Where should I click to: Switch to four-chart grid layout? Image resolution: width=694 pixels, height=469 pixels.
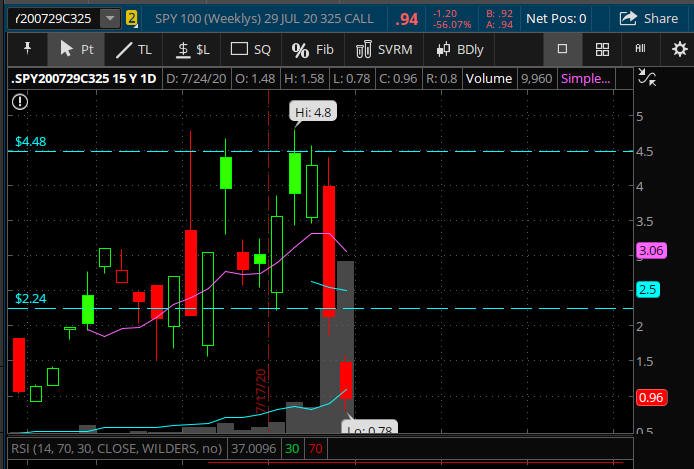602,49
